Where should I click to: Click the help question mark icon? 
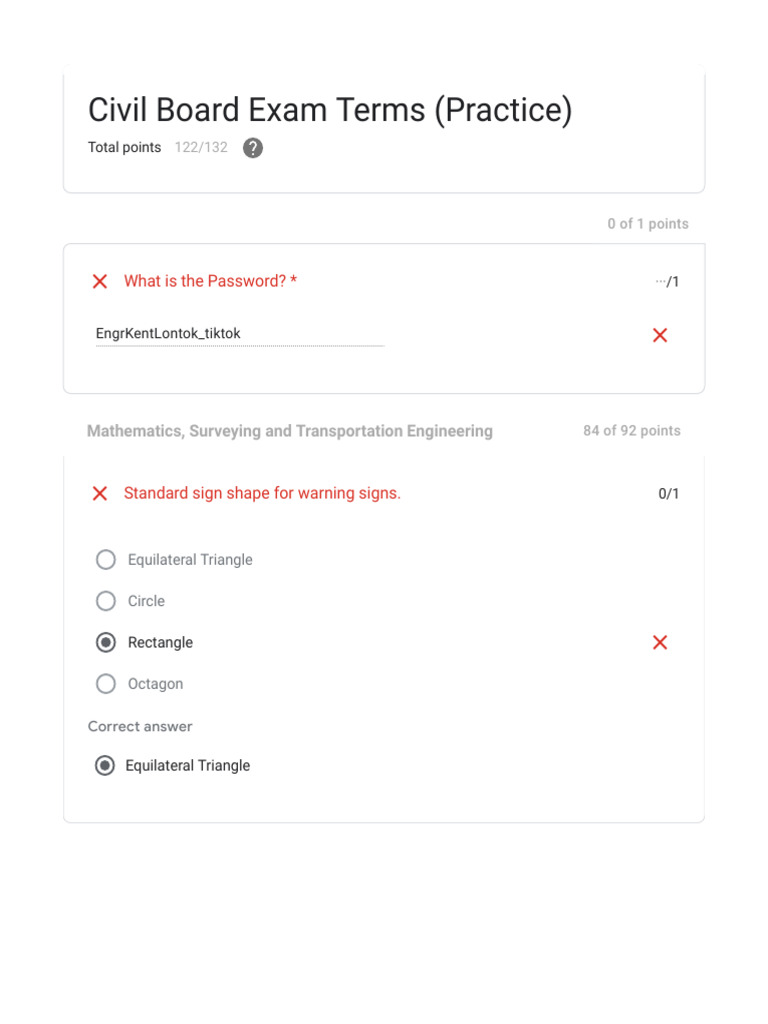[253, 148]
